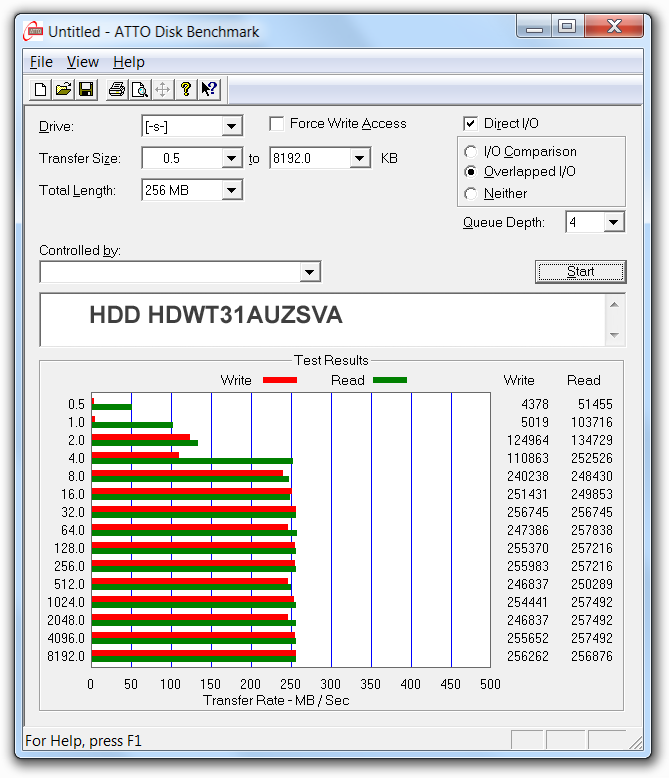Click the Print toolbar icon
669x778 pixels.
click(117, 90)
